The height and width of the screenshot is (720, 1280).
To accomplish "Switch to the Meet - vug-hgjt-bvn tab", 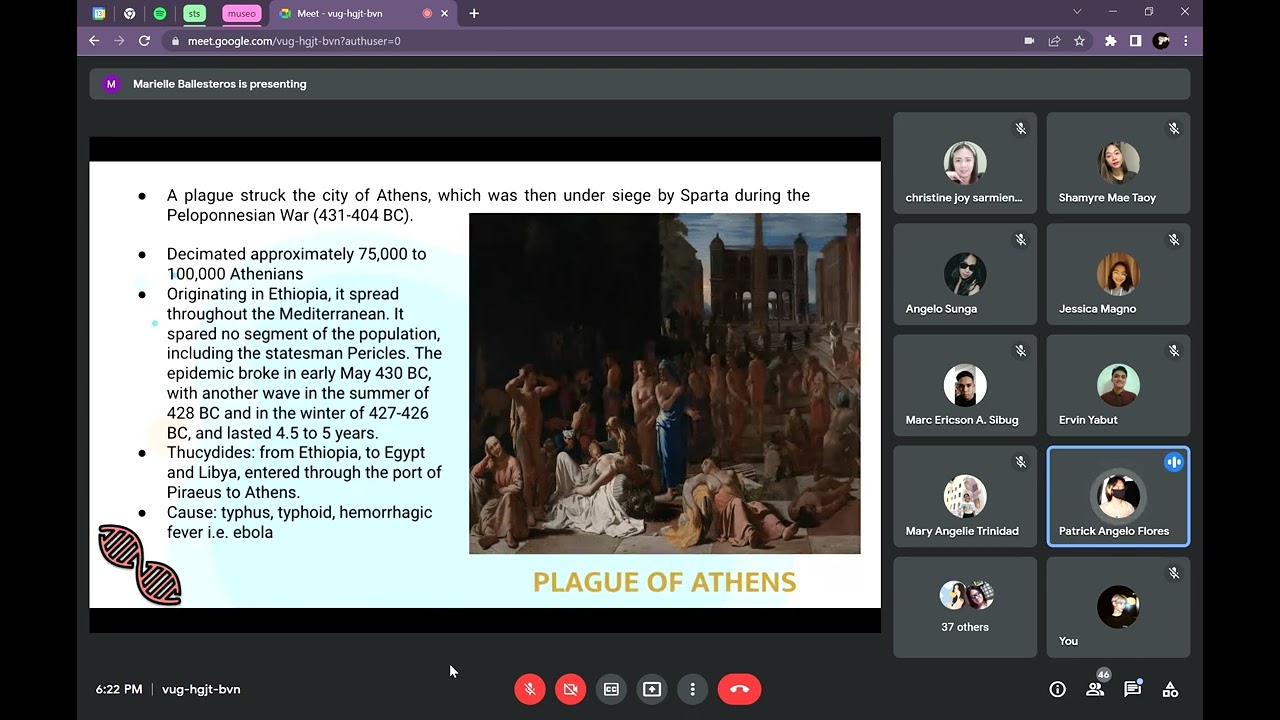I will pyautogui.click(x=362, y=14).
